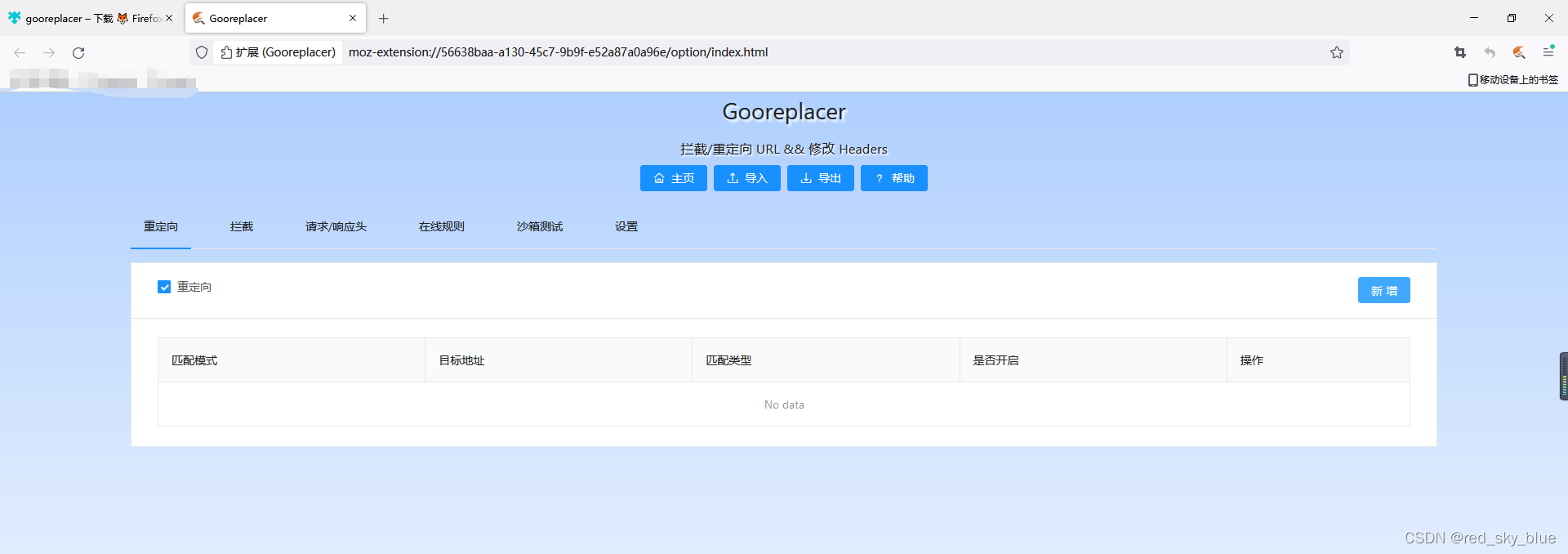Close the gooreplacer download tab
1568x554 pixels.
tap(169, 18)
